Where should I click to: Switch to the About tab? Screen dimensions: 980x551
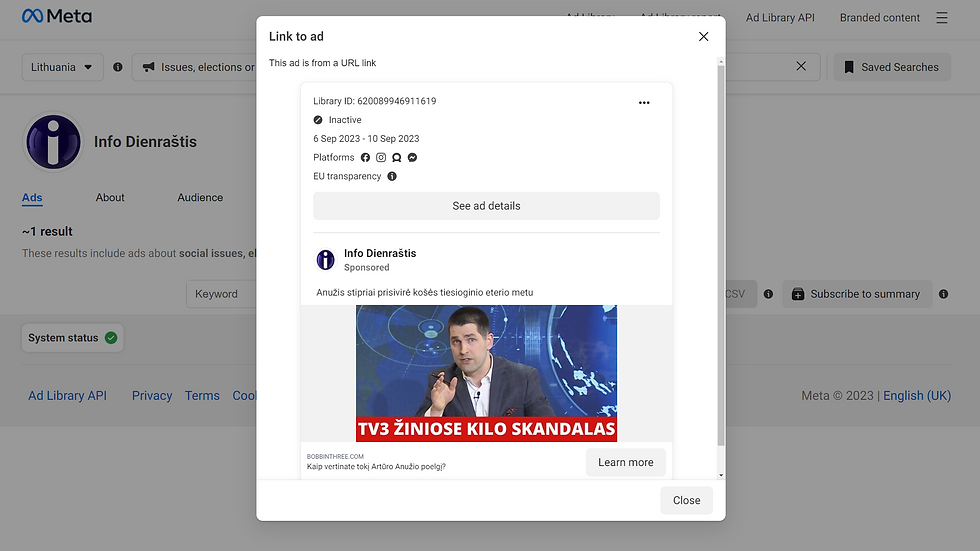click(x=110, y=197)
